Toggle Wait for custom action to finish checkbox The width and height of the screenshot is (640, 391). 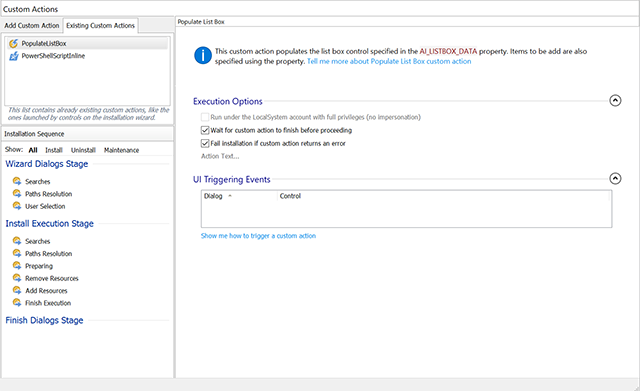[x=205, y=130]
